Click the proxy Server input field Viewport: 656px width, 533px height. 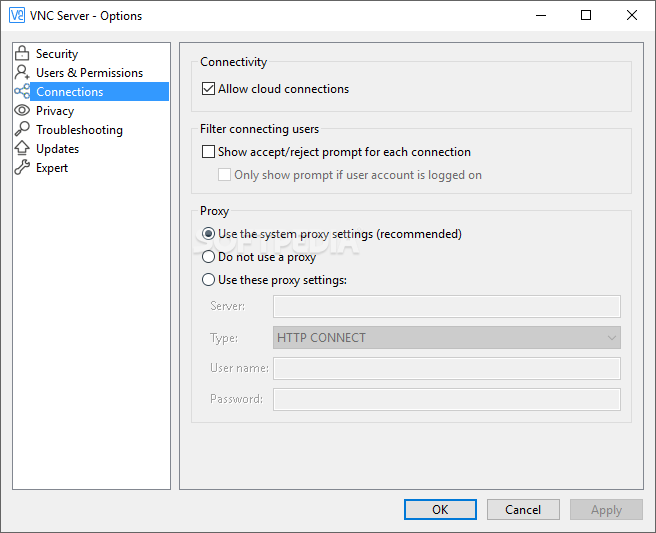pyautogui.click(x=447, y=306)
